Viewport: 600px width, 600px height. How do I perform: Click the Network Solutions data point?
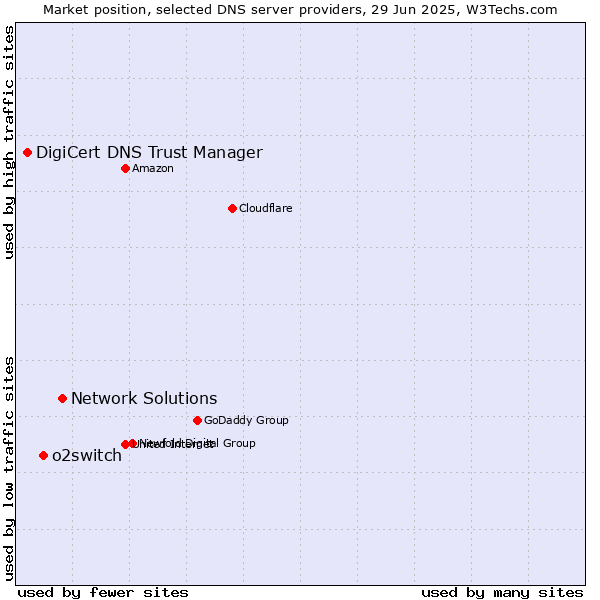[63, 399]
